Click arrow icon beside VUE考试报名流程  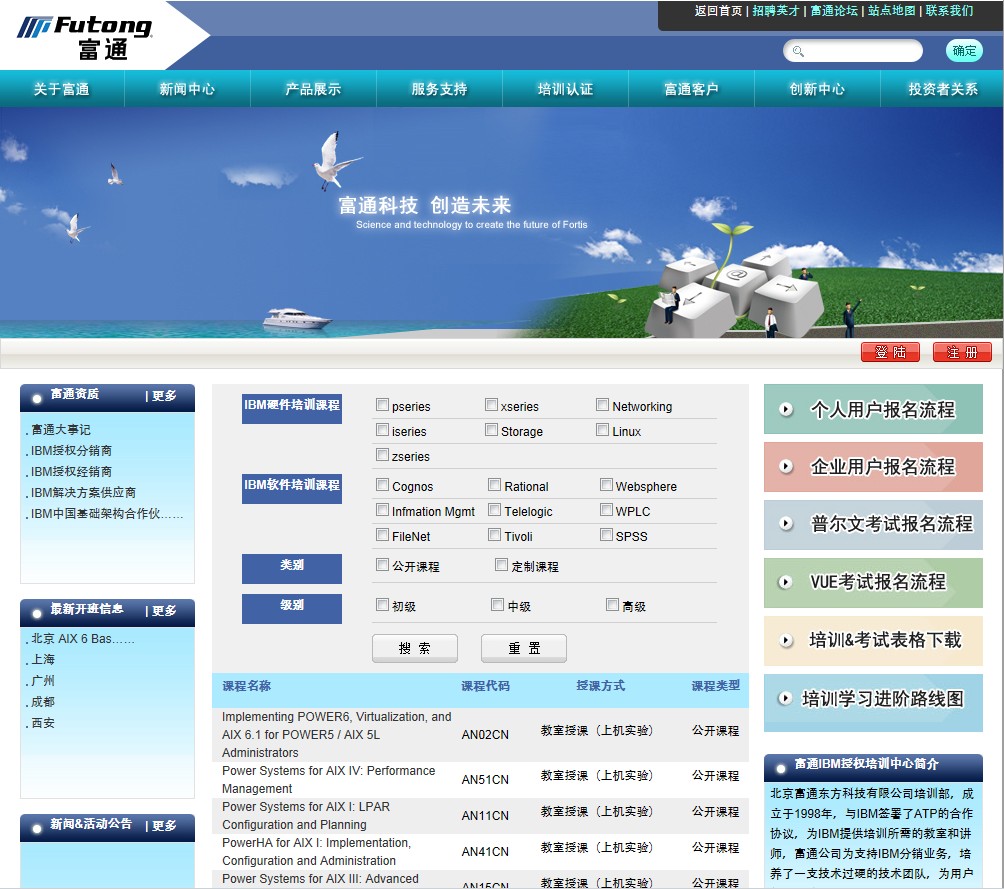click(x=786, y=582)
